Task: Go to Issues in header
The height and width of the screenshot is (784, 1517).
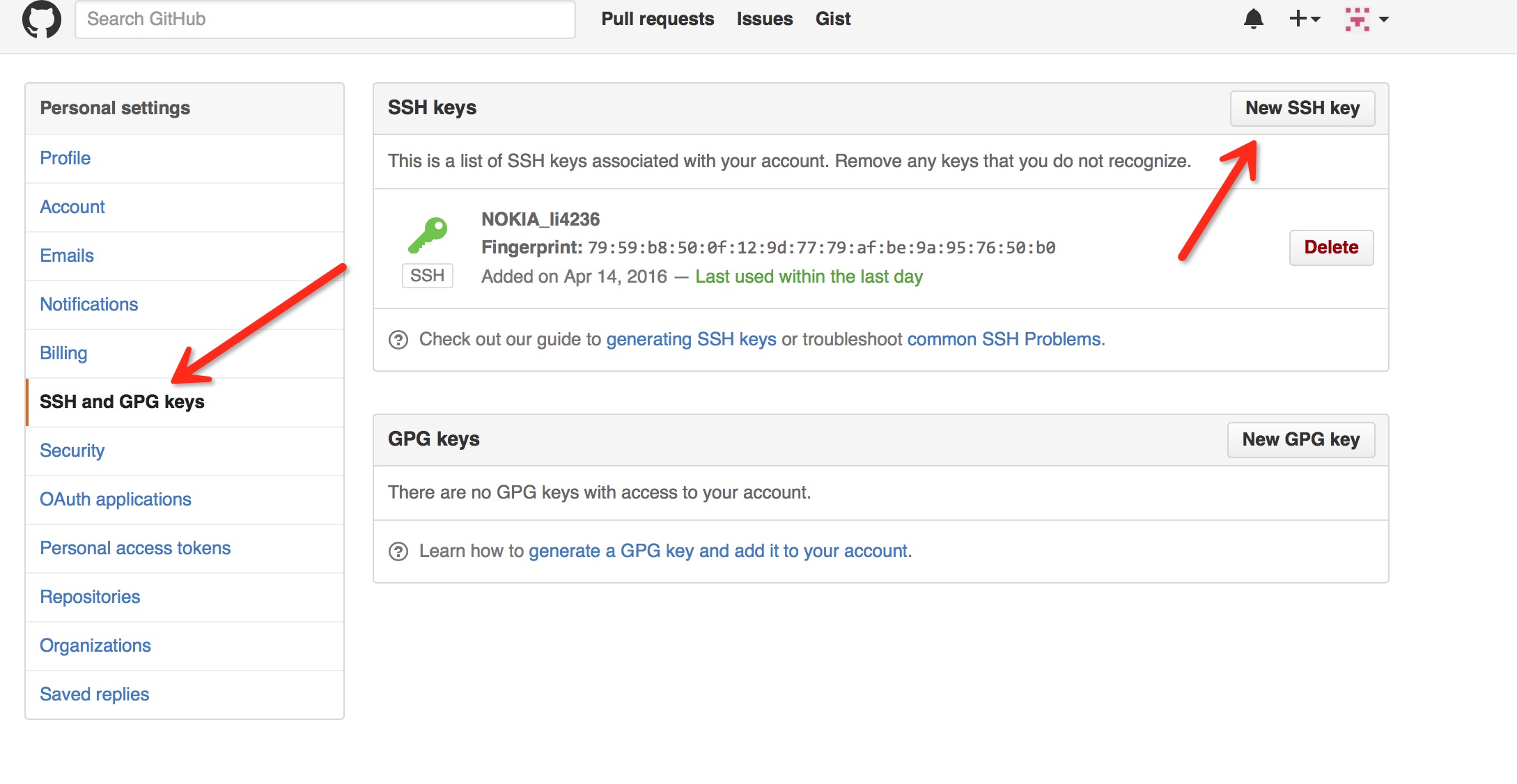Action: tap(764, 19)
